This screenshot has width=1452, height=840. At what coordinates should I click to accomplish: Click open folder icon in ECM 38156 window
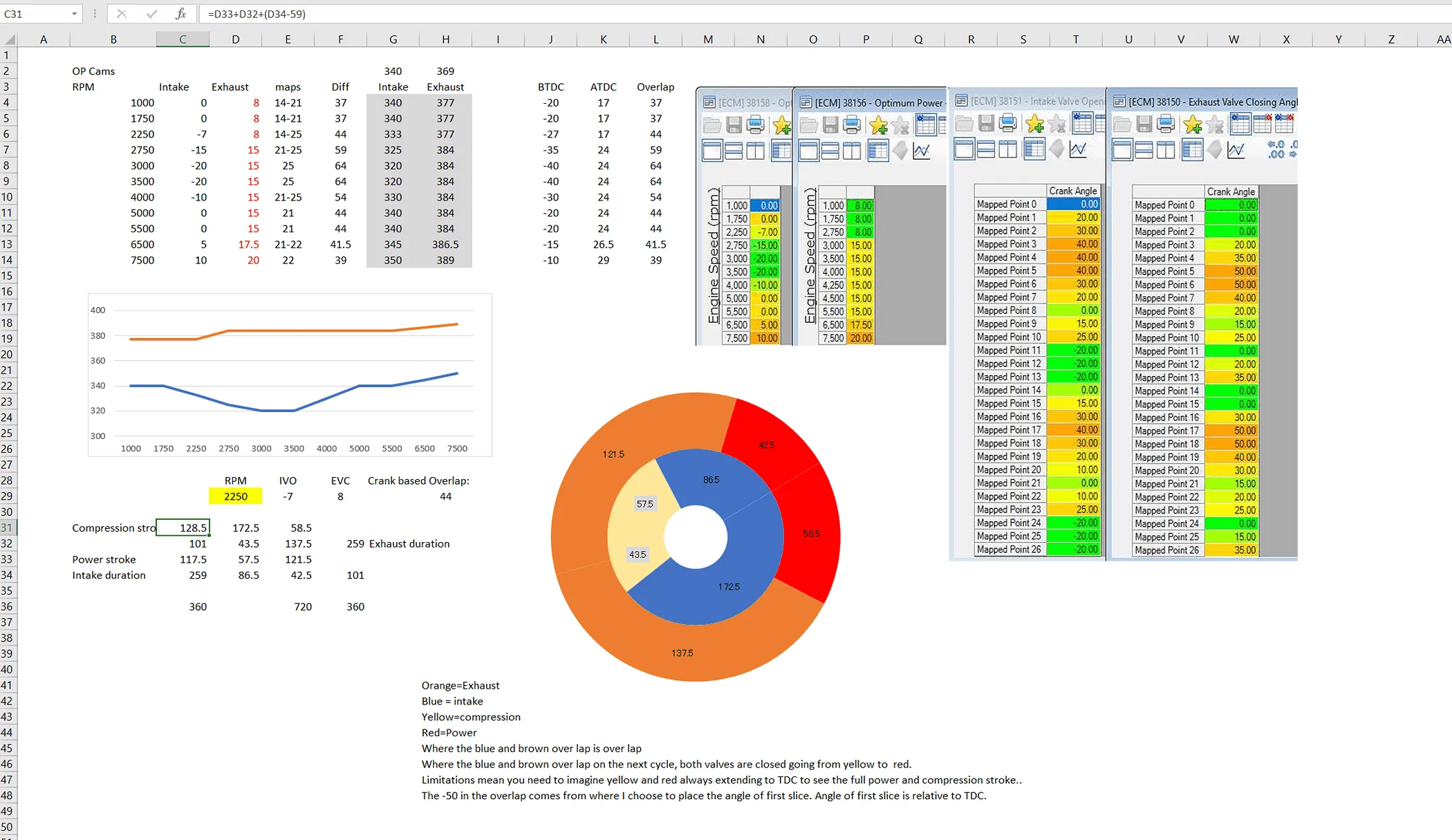808,125
